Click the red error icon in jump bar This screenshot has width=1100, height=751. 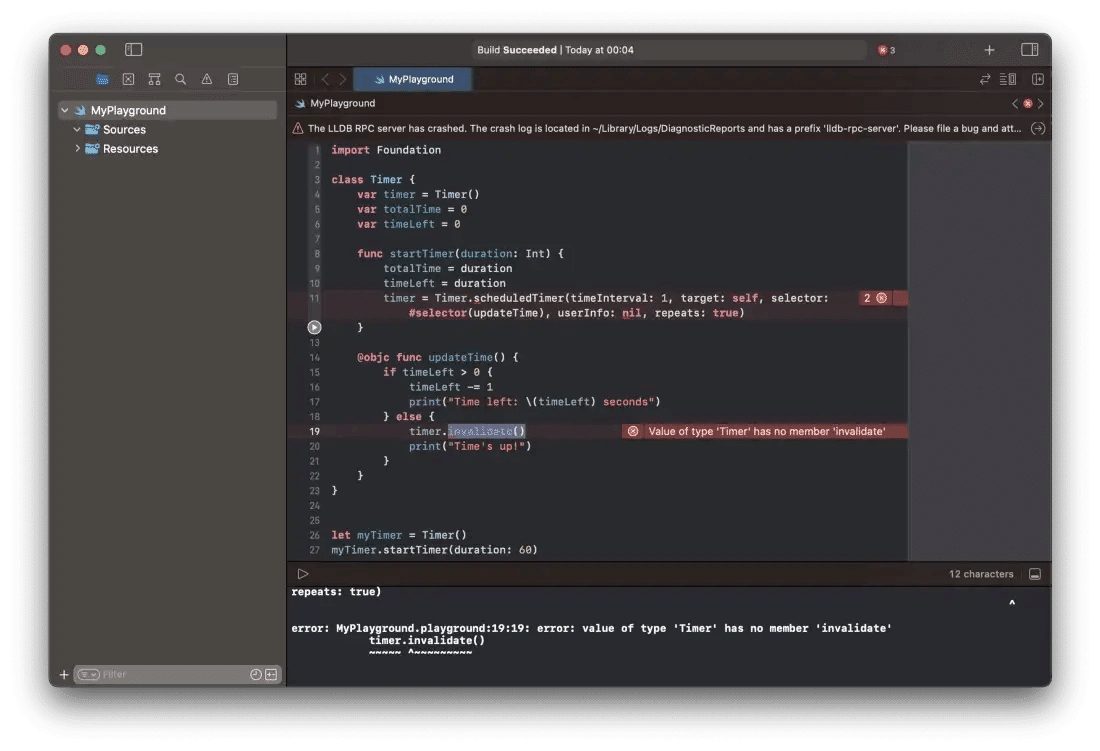(x=1028, y=104)
